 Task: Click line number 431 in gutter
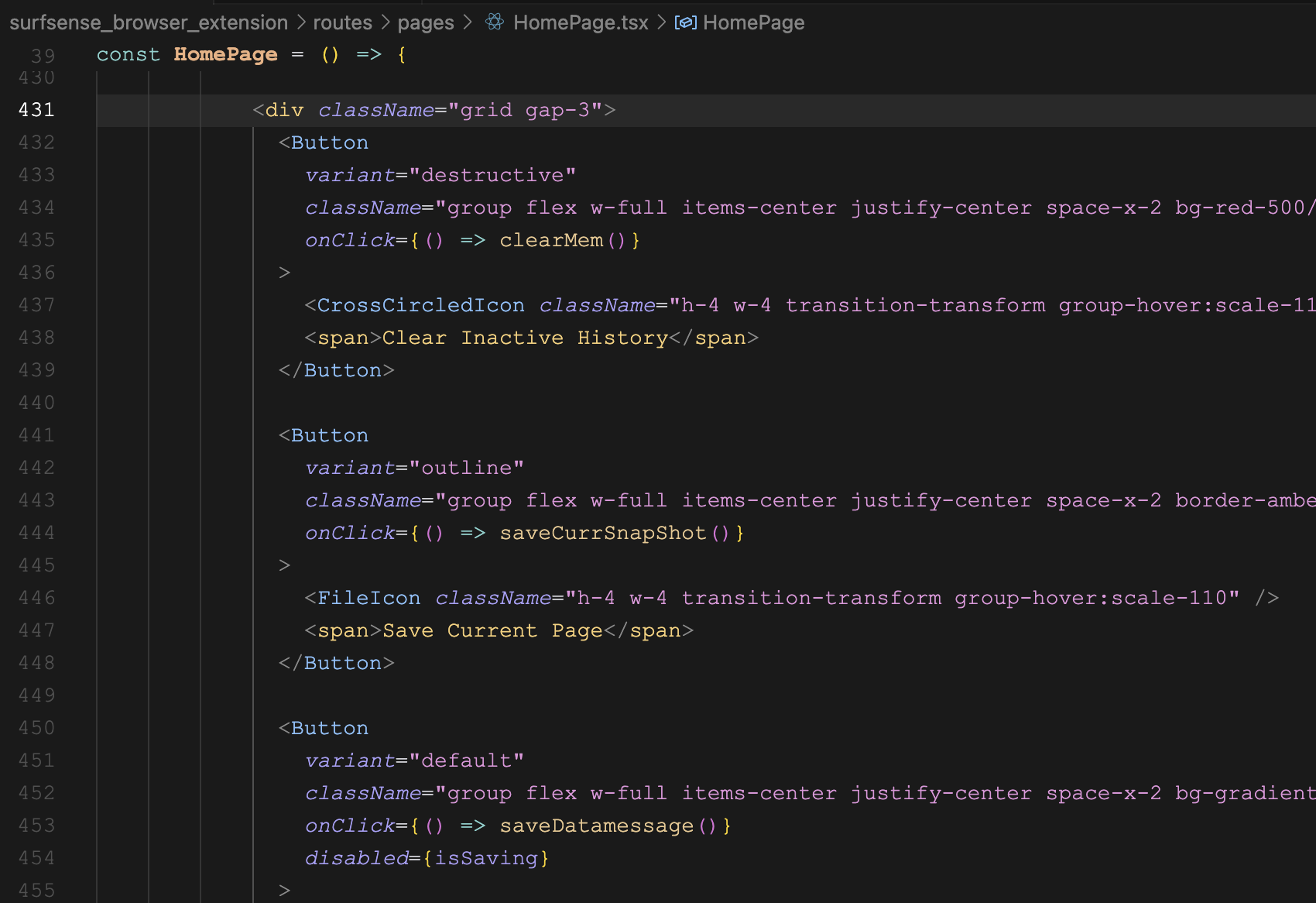(36, 110)
